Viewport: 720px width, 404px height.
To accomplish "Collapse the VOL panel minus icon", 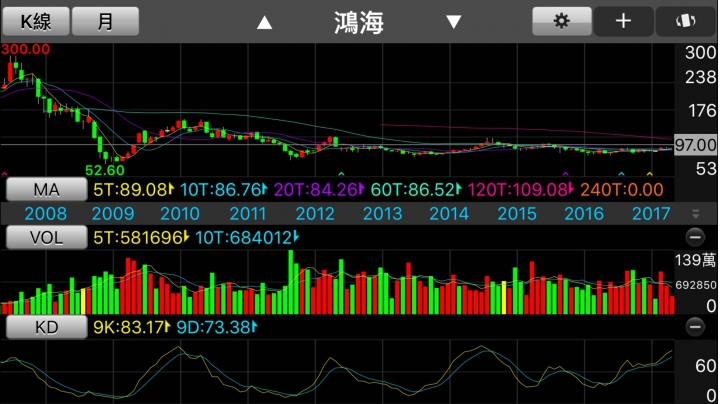I will [x=695, y=237].
